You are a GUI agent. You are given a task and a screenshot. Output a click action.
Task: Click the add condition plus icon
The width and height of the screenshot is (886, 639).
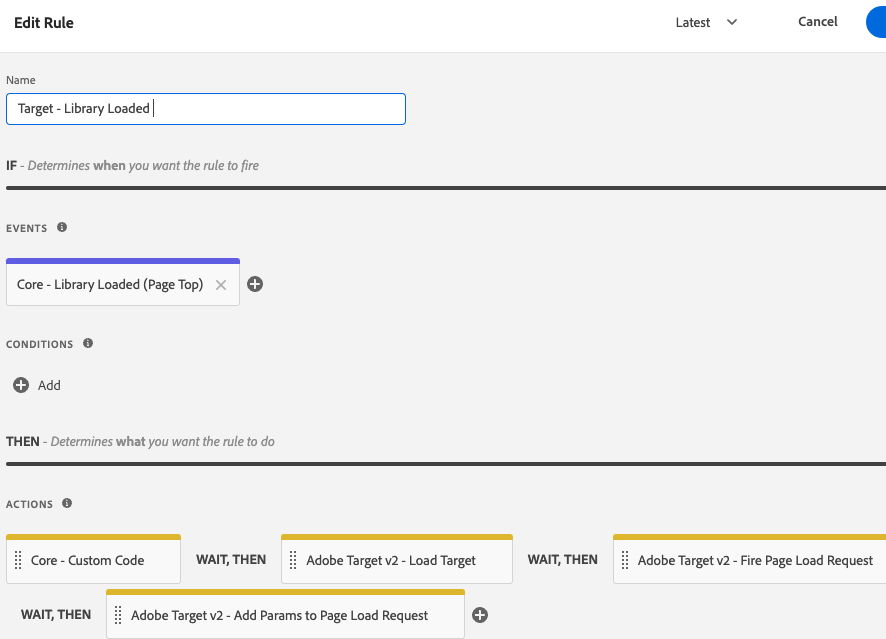pos(21,385)
